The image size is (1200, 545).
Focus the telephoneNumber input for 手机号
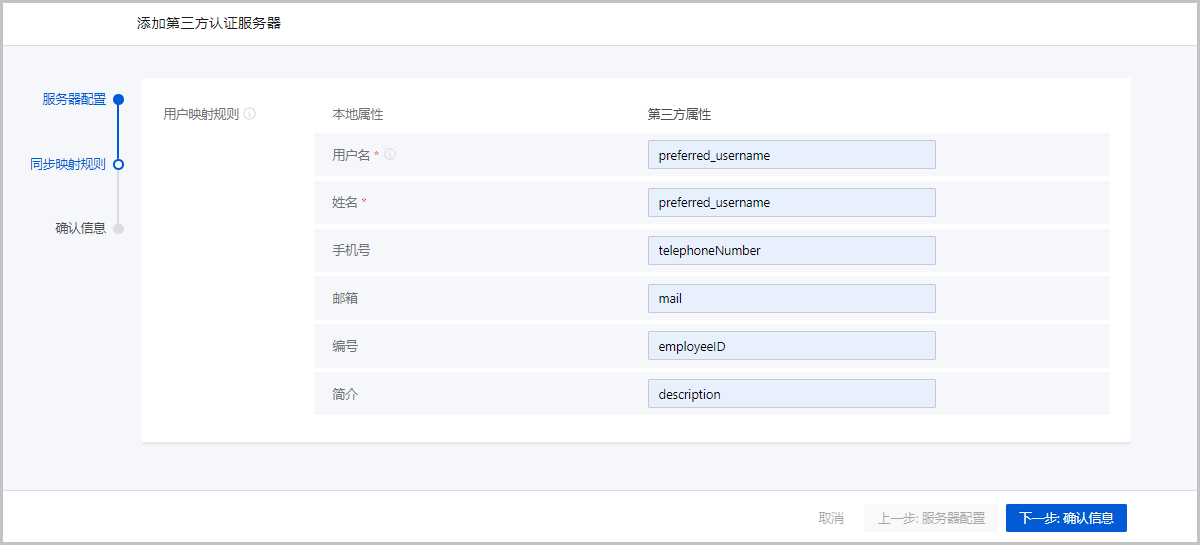[792, 250]
